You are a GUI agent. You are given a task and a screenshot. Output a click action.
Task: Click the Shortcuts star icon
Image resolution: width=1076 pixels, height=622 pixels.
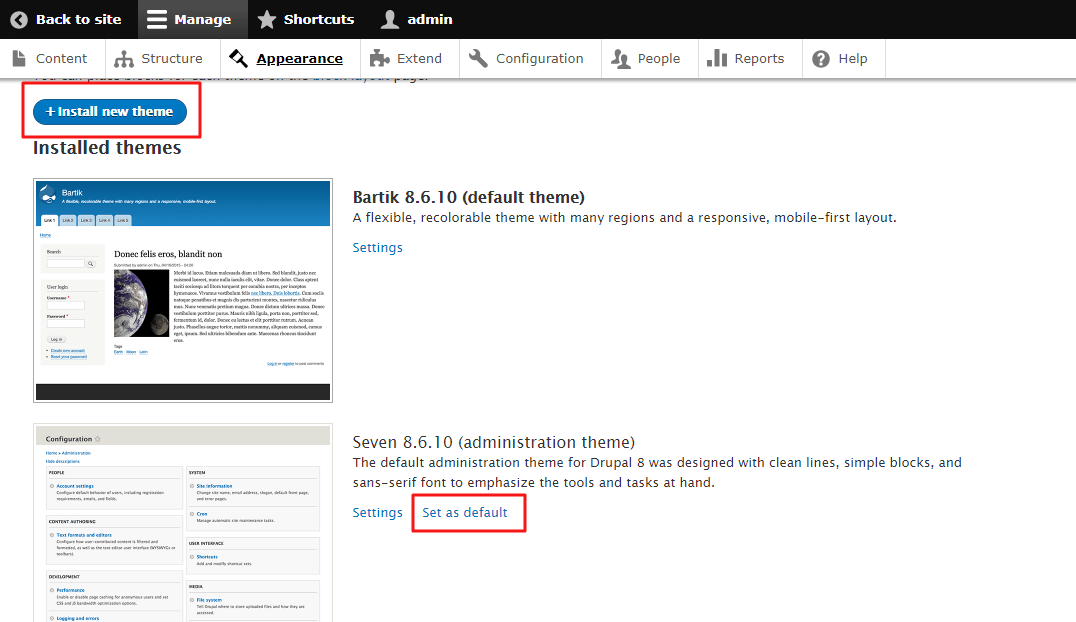point(266,19)
